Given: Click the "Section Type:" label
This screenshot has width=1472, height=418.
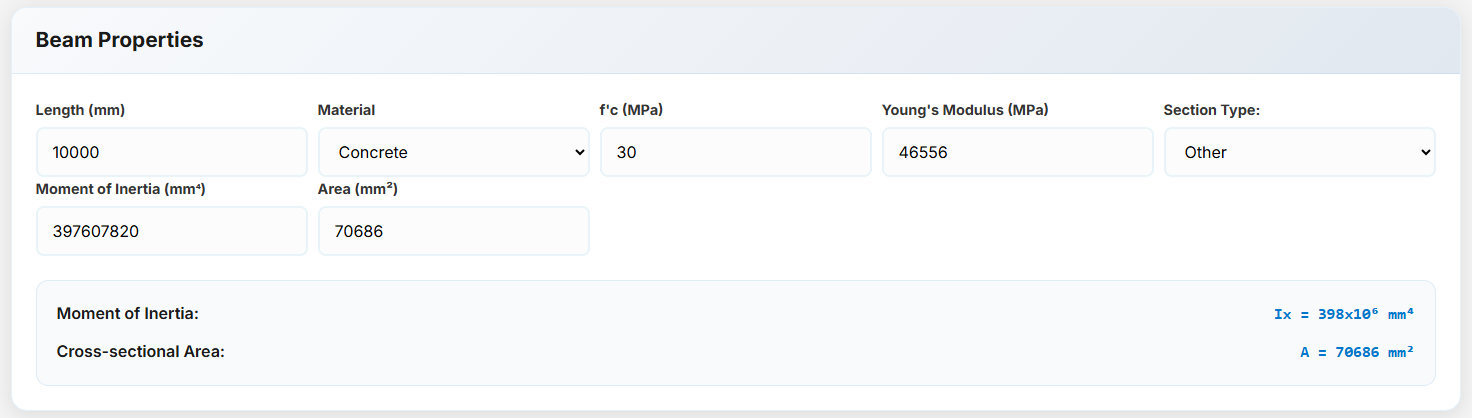Looking at the screenshot, I should tap(1211, 110).
